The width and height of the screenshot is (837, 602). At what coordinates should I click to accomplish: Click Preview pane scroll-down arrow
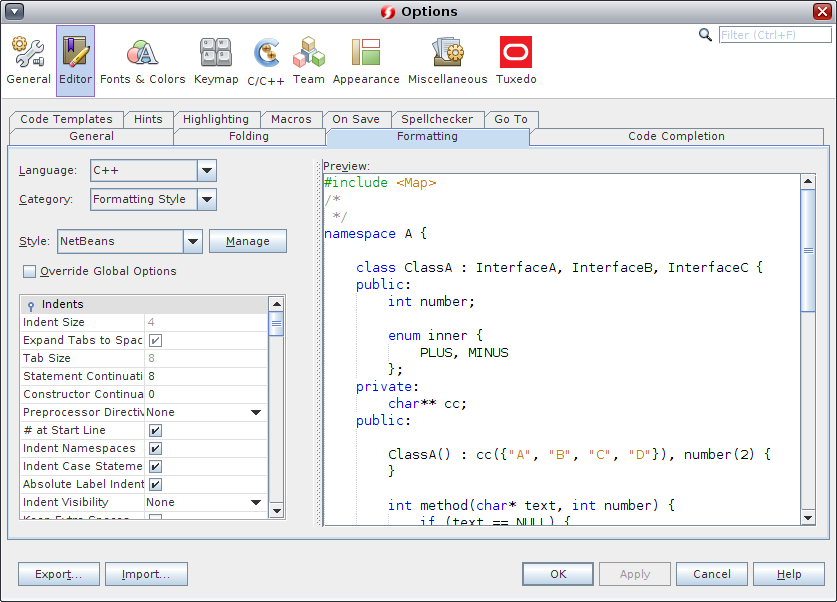click(x=808, y=518)
